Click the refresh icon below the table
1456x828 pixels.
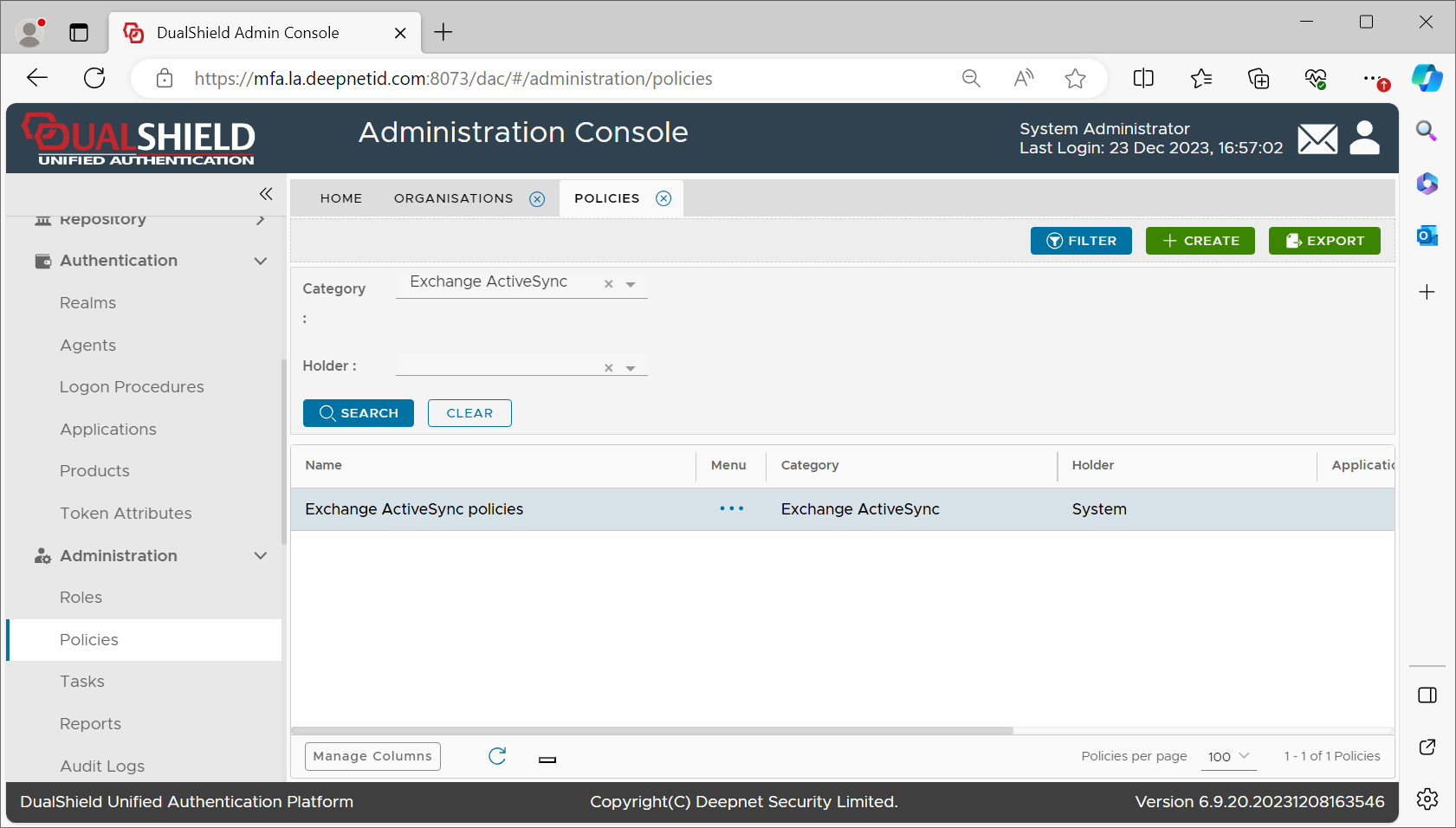(x=497, y=756)
